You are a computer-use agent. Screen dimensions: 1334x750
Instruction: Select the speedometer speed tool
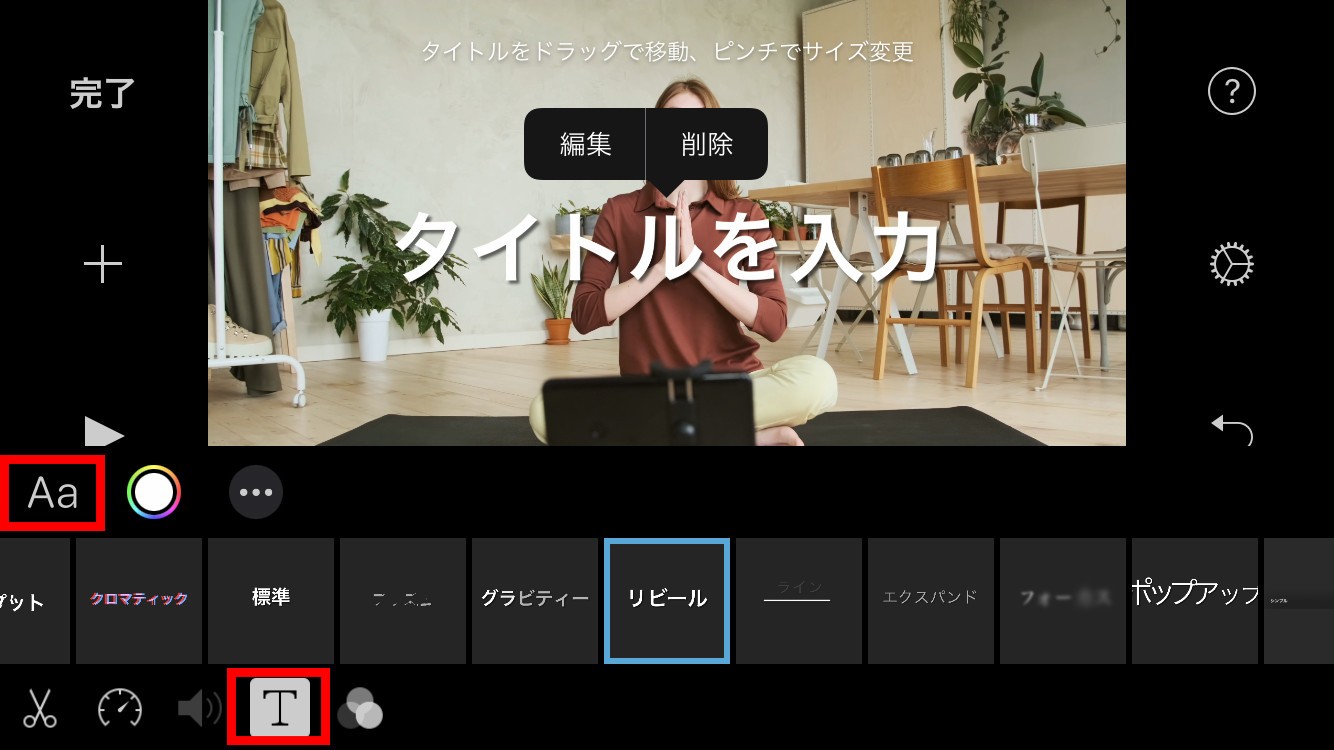point(120,708)
